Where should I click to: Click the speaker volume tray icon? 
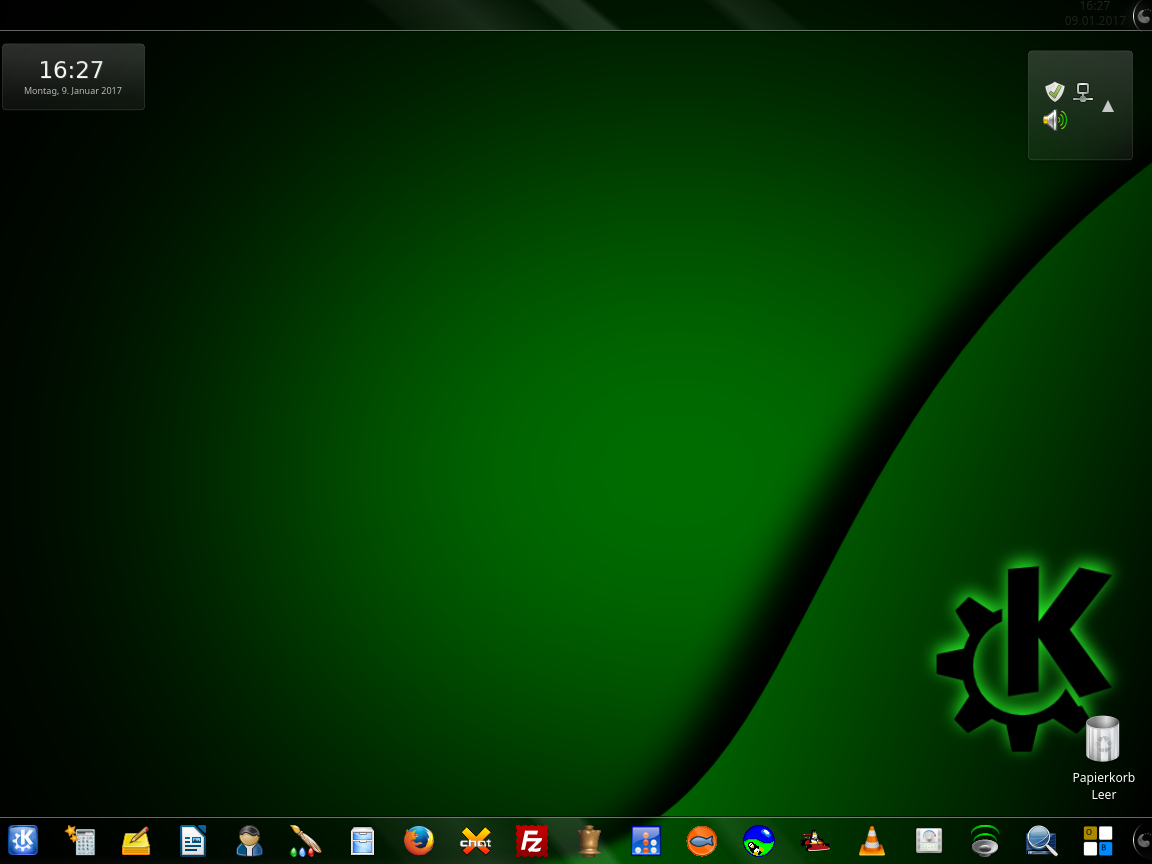tap(1054, 121)
